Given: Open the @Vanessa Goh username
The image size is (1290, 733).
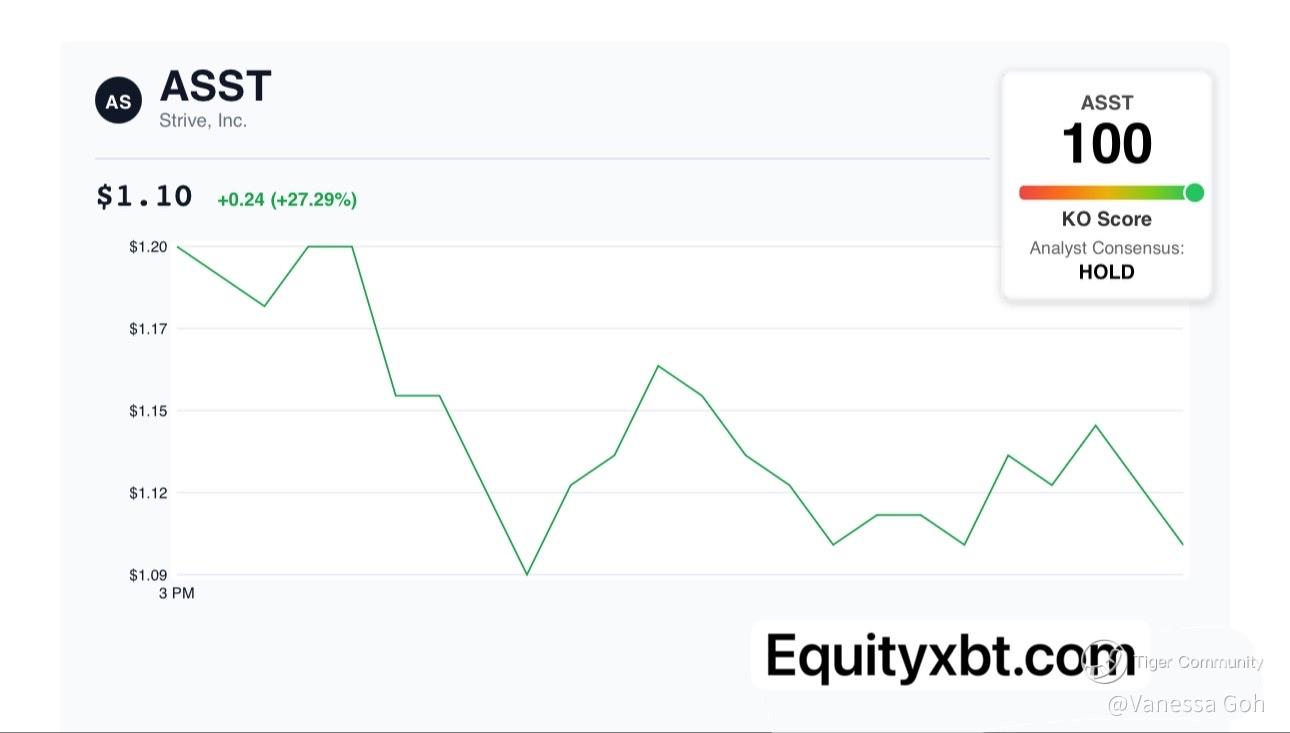Looking at the screenshot, I should (1186, 704).
